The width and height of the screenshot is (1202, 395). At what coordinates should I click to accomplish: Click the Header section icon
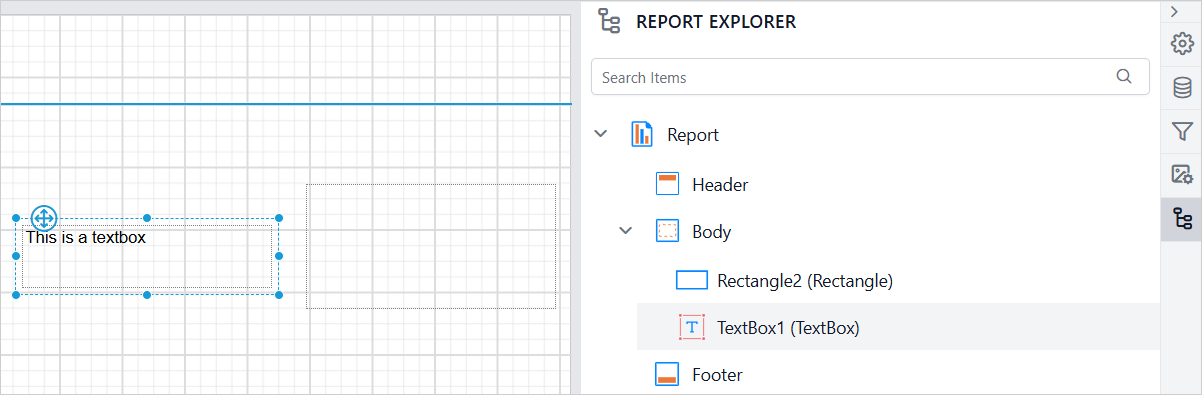(667, 184)
